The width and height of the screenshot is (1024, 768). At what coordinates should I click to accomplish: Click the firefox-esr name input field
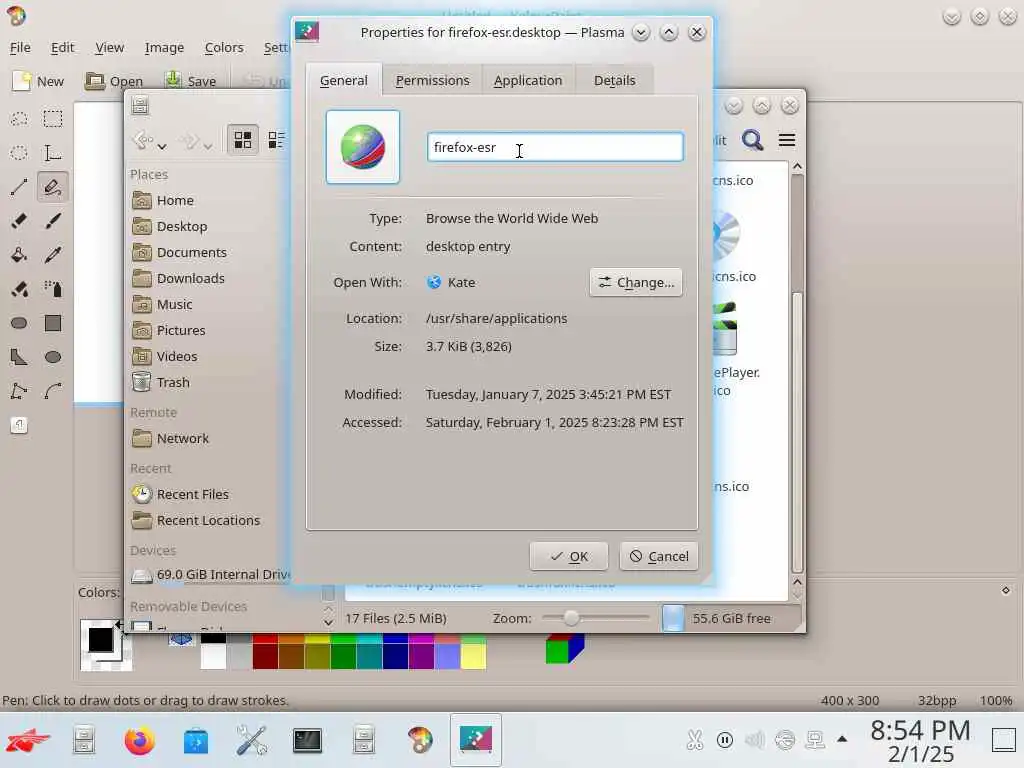coord(555,147)
